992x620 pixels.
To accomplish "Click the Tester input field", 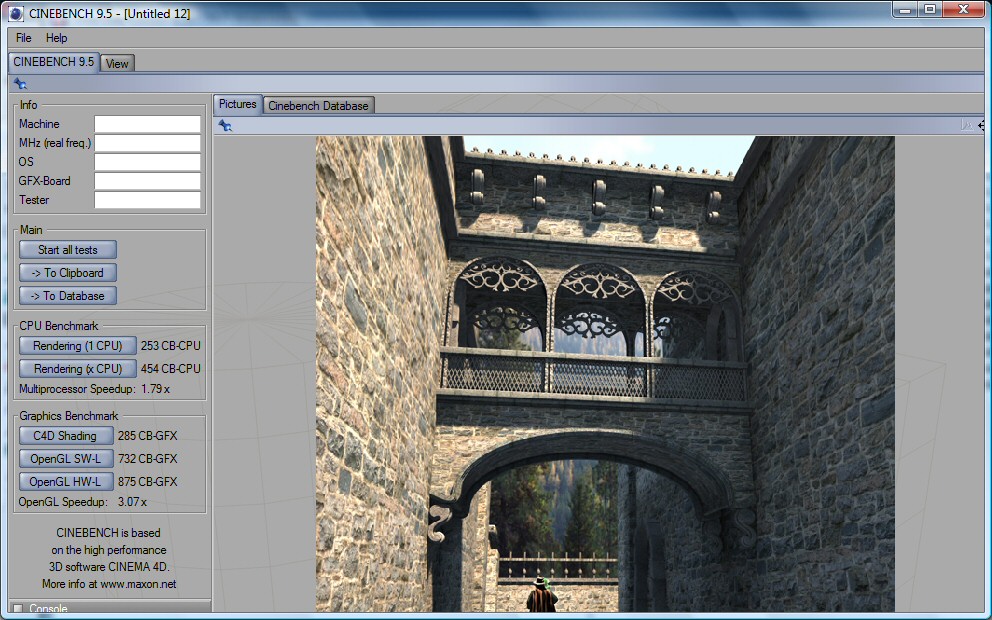I will pyautogui.click(x=147, y=200).
